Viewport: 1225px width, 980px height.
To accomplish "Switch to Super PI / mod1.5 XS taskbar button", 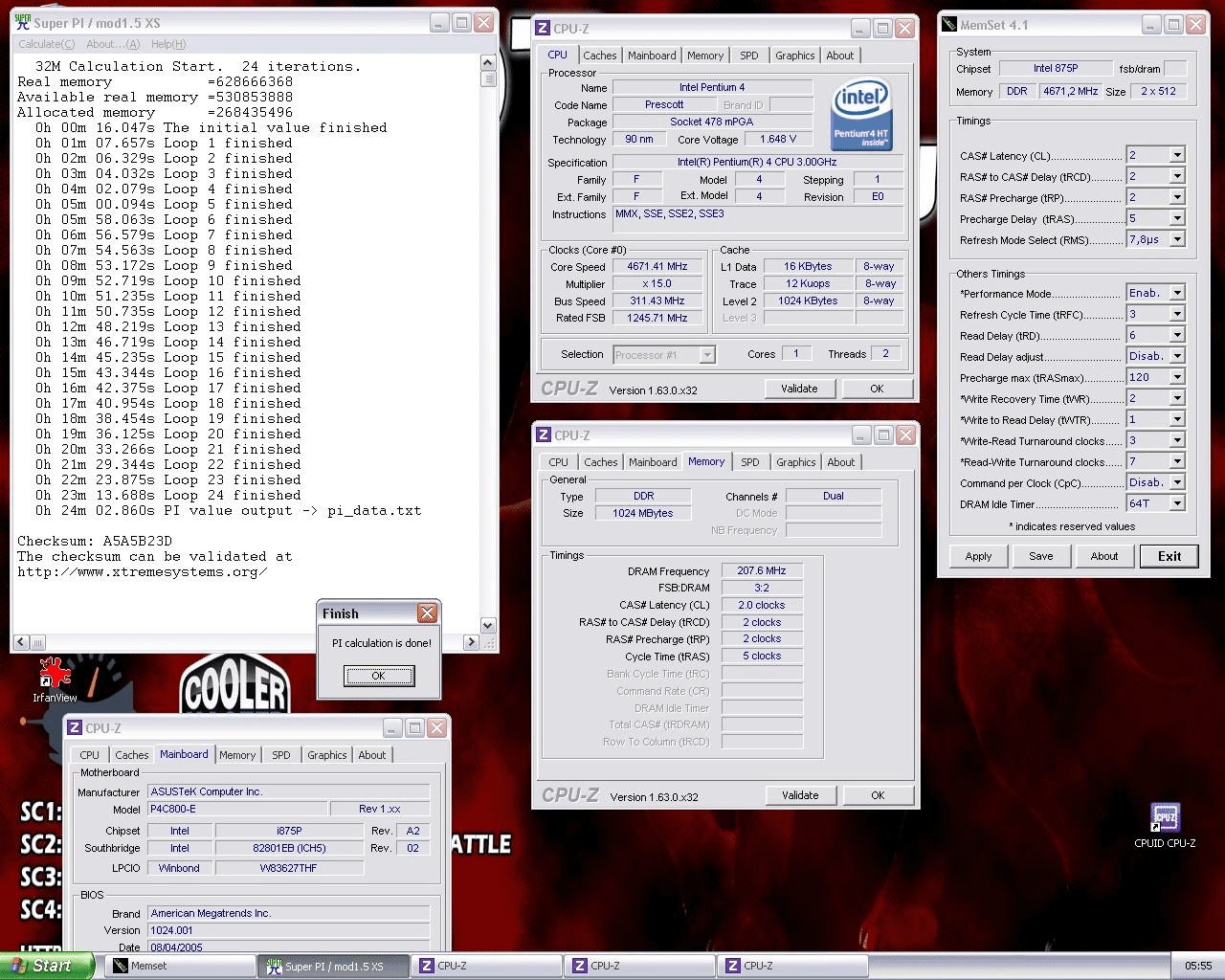I will coord(332,966).
